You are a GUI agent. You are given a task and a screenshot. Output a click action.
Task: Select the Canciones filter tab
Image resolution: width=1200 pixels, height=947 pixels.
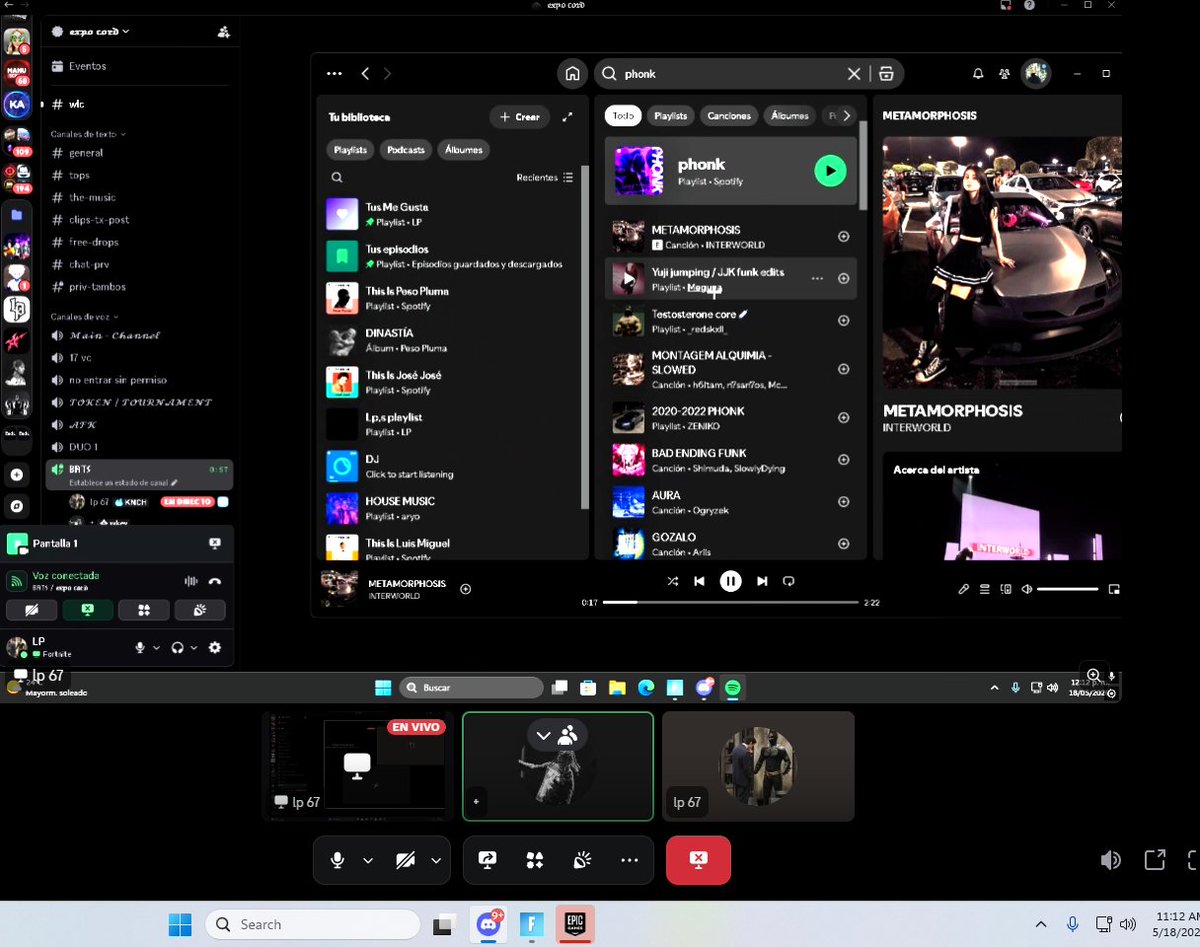(x=729, y=116)
